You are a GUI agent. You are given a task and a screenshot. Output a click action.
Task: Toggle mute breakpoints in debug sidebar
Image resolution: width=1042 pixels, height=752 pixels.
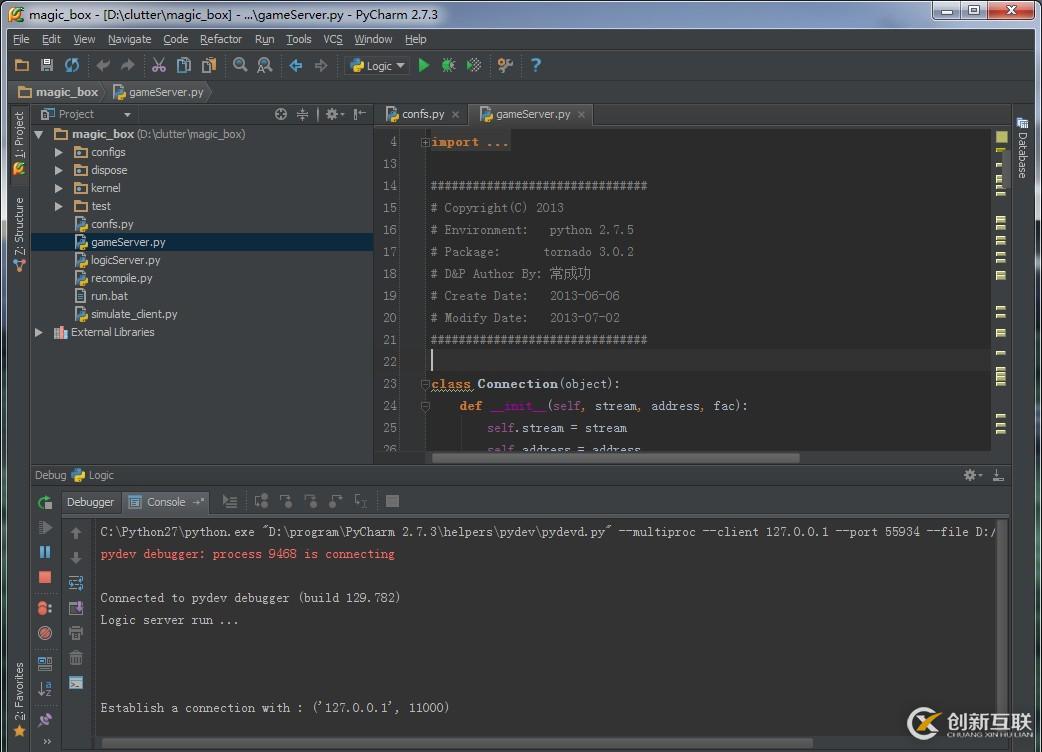45,633
